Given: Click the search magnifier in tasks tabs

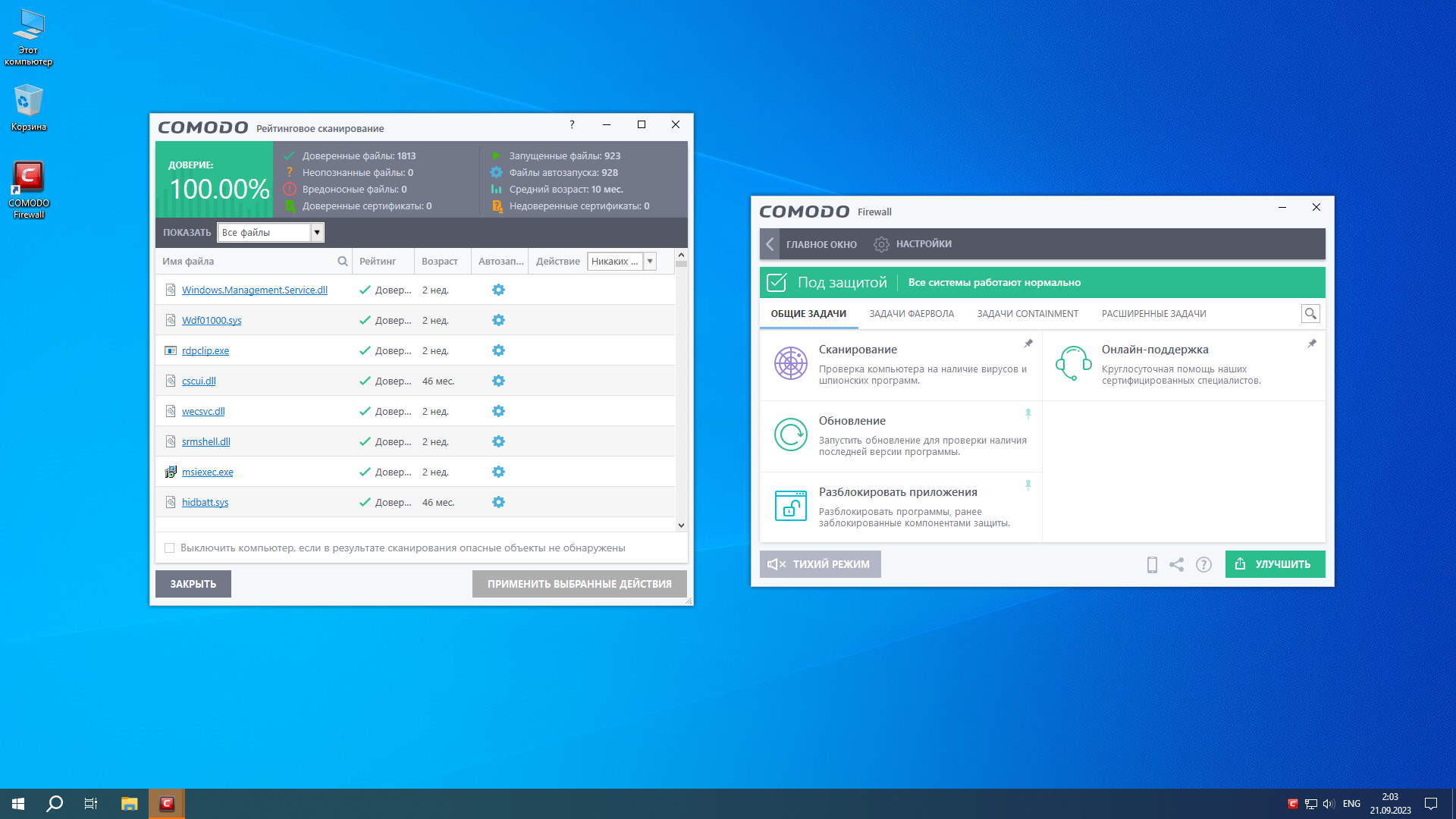Looking at the screenshot, I should click(x=1310, y=313).
